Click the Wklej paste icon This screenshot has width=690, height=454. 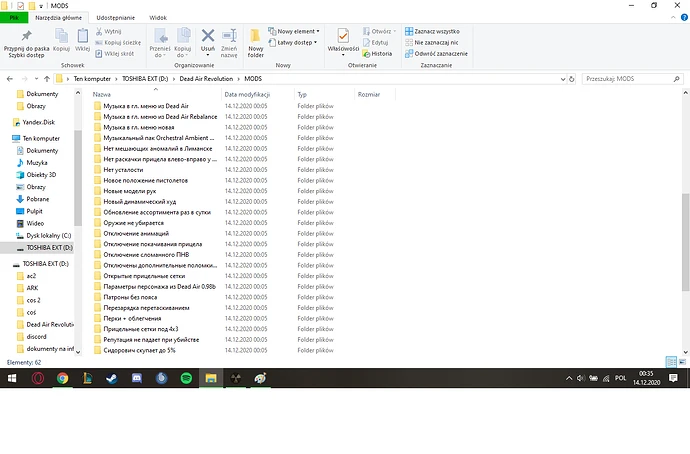click(x=82, y=40)
